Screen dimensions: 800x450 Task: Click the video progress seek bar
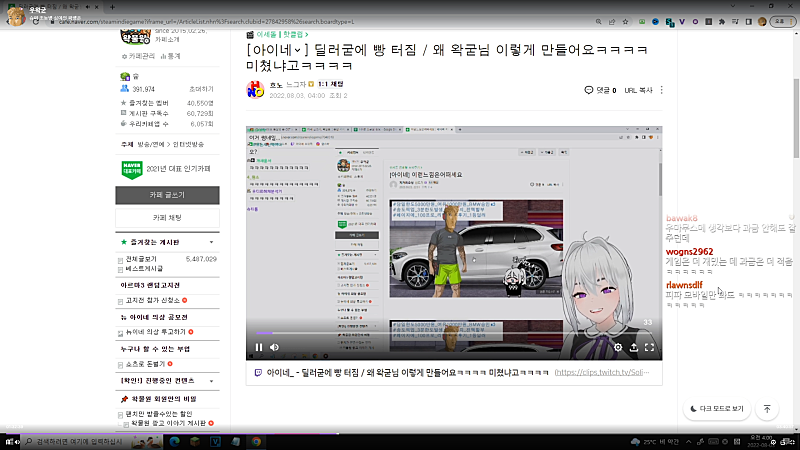[450, 333]
